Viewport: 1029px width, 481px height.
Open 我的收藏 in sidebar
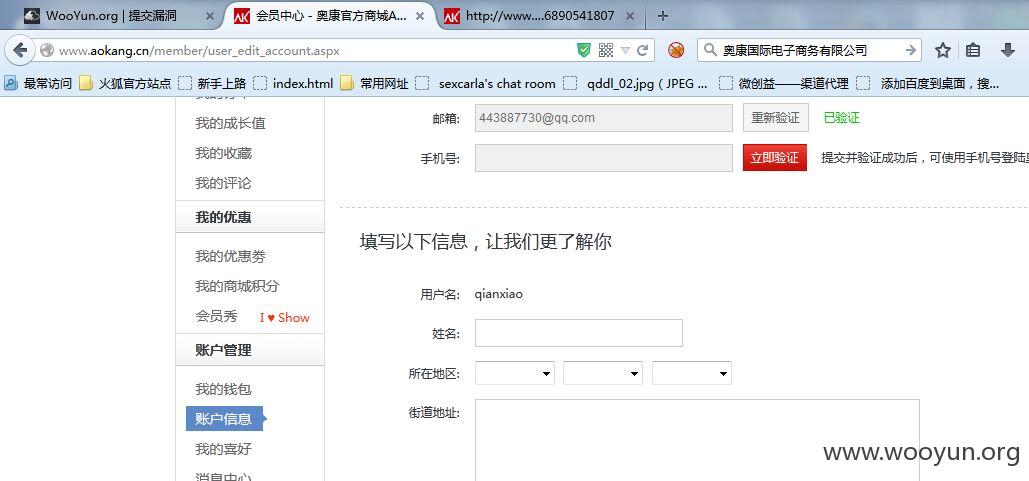coord(223,153)
